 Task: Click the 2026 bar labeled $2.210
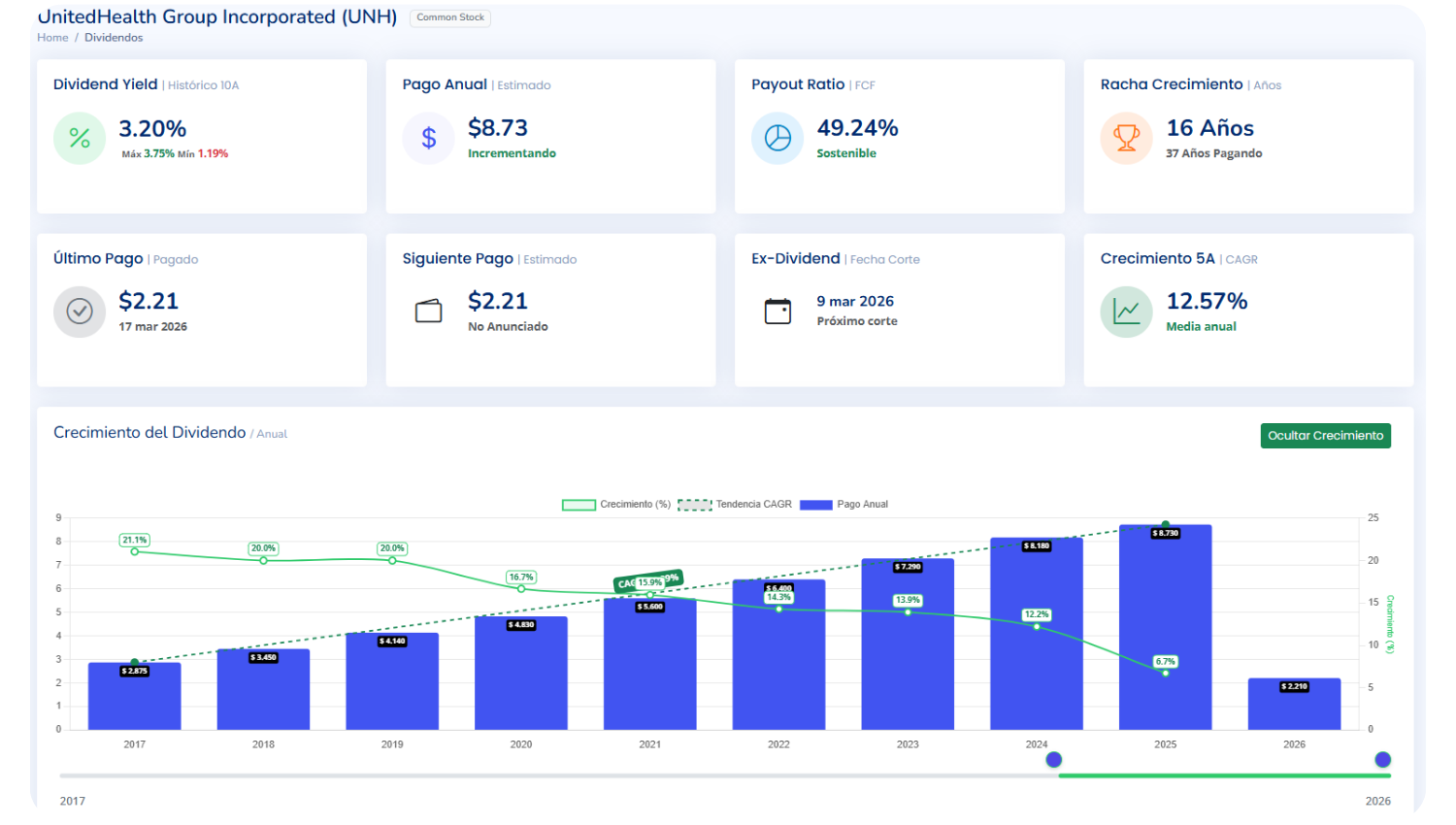click(x=1294, y=704)
